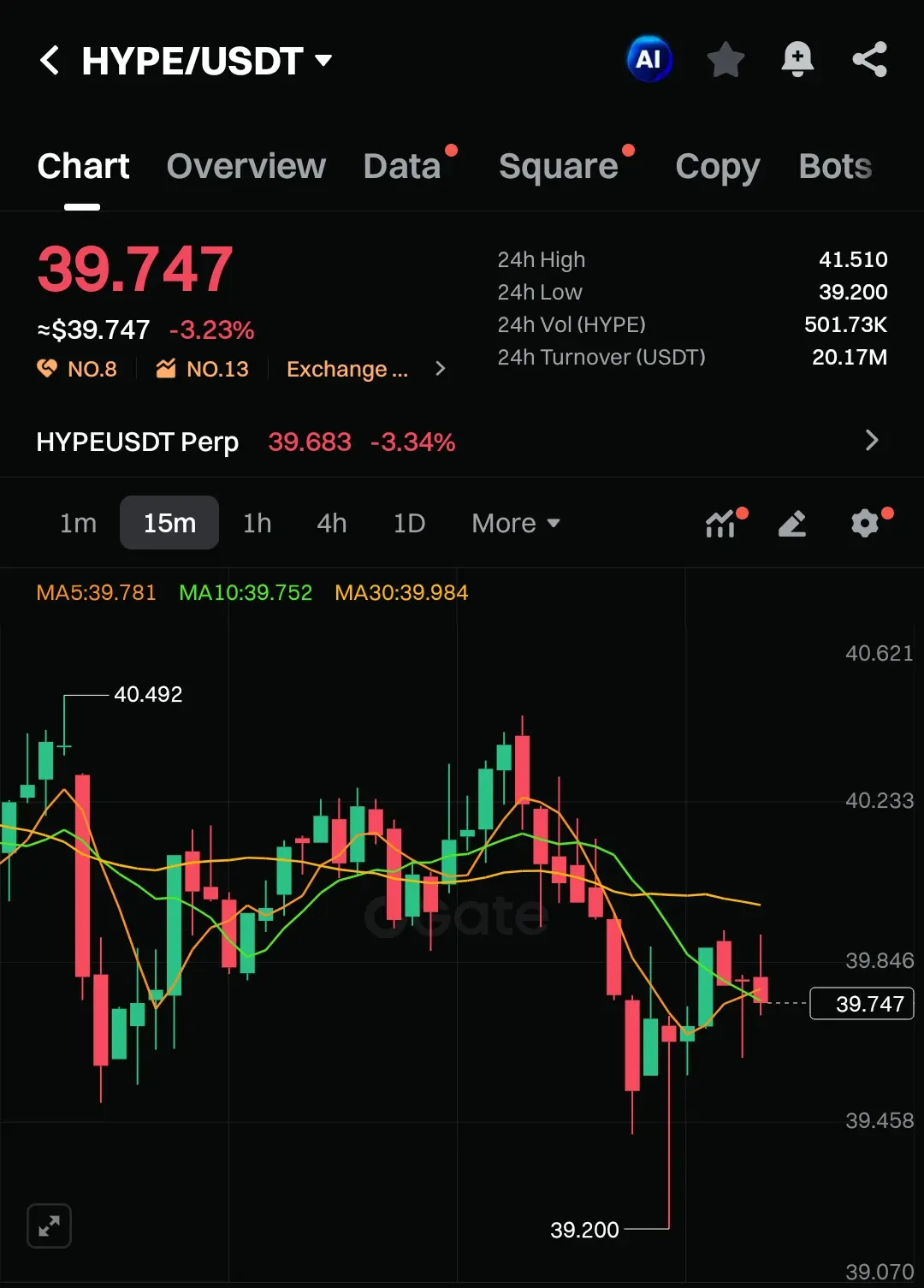
Task: Select the 1h timeframe
Action: [x=257, y=523]
